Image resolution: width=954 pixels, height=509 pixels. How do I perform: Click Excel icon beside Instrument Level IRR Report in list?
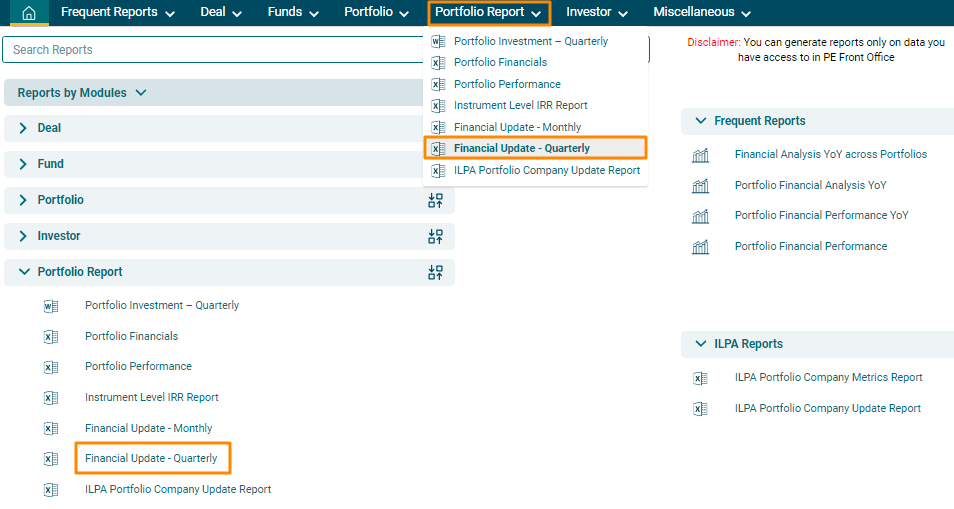tap(52, 398)
